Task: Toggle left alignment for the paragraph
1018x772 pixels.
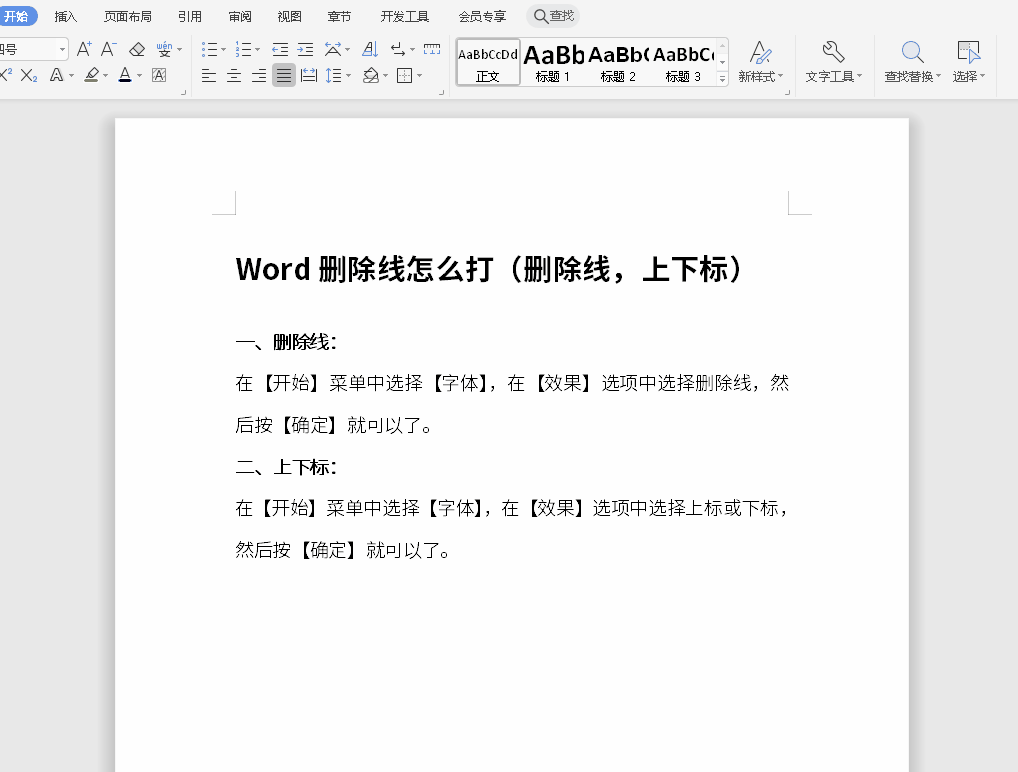Action: click(209, 75)
